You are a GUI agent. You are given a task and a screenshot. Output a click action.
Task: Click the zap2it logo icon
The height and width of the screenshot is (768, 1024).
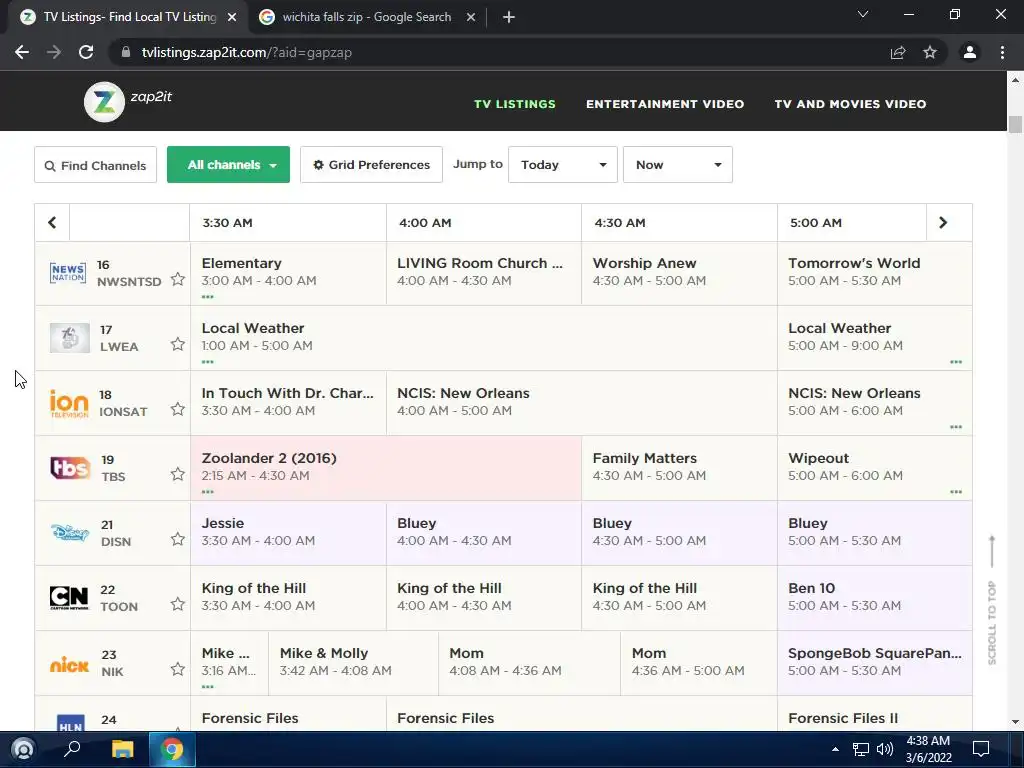(x=104, y=102)
